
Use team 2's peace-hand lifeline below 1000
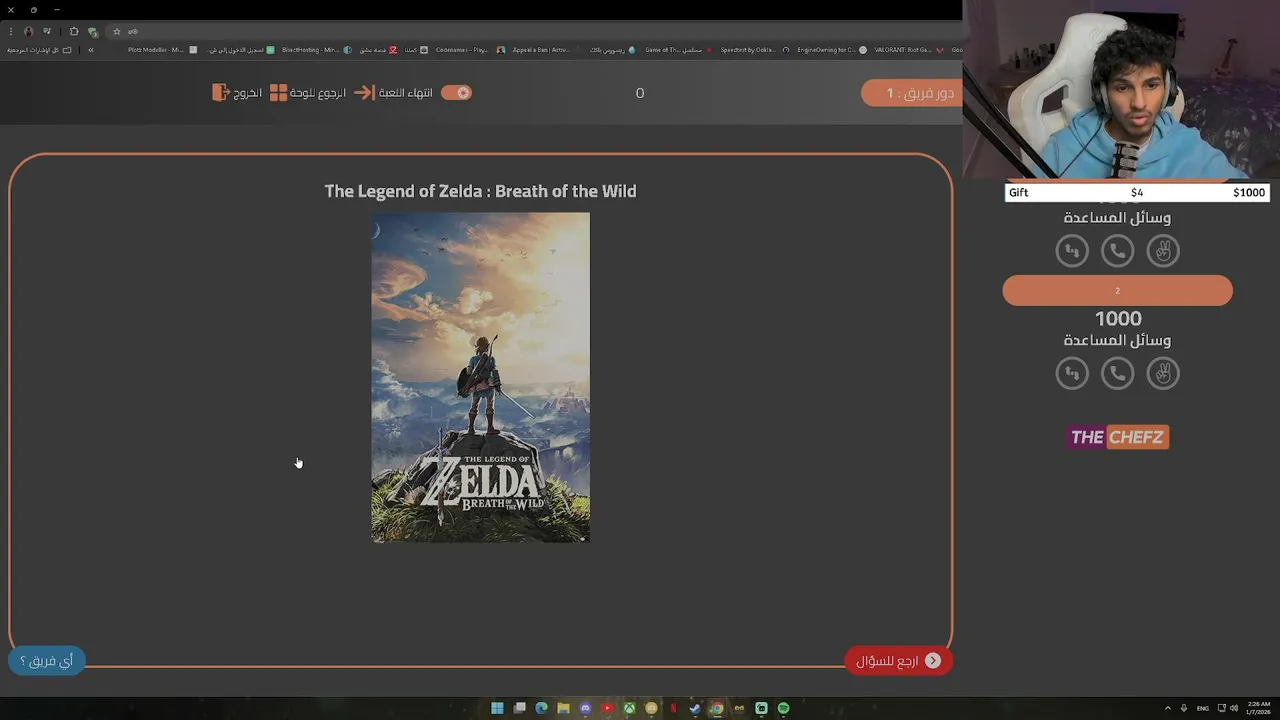click(x=1163, y=373)
